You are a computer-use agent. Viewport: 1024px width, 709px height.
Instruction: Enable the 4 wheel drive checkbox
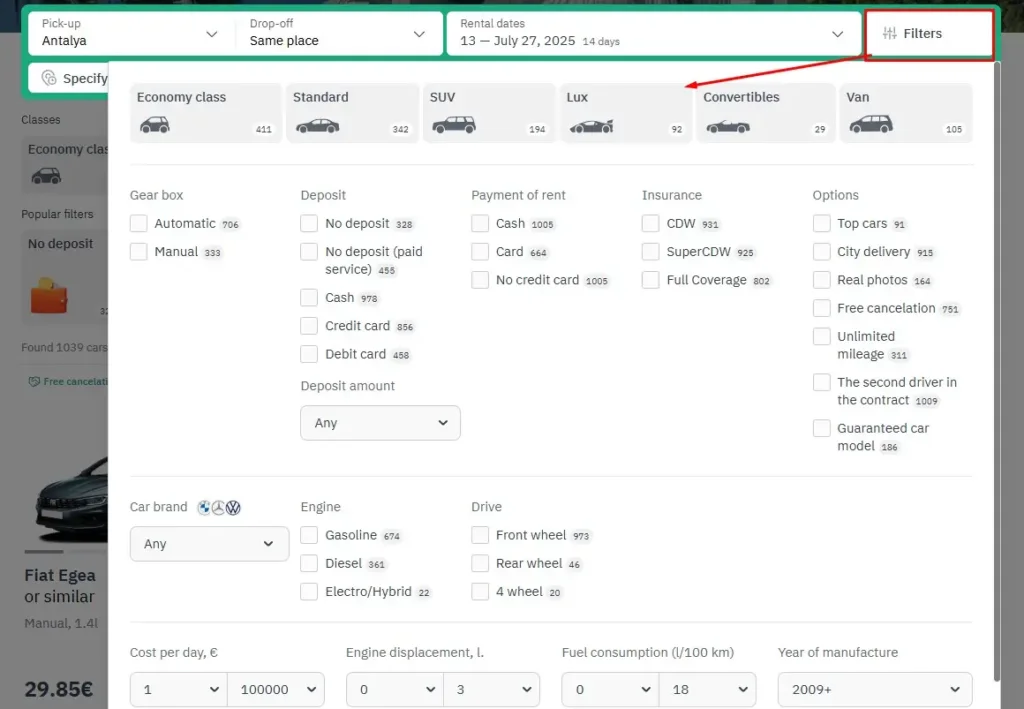click(480, 591)
